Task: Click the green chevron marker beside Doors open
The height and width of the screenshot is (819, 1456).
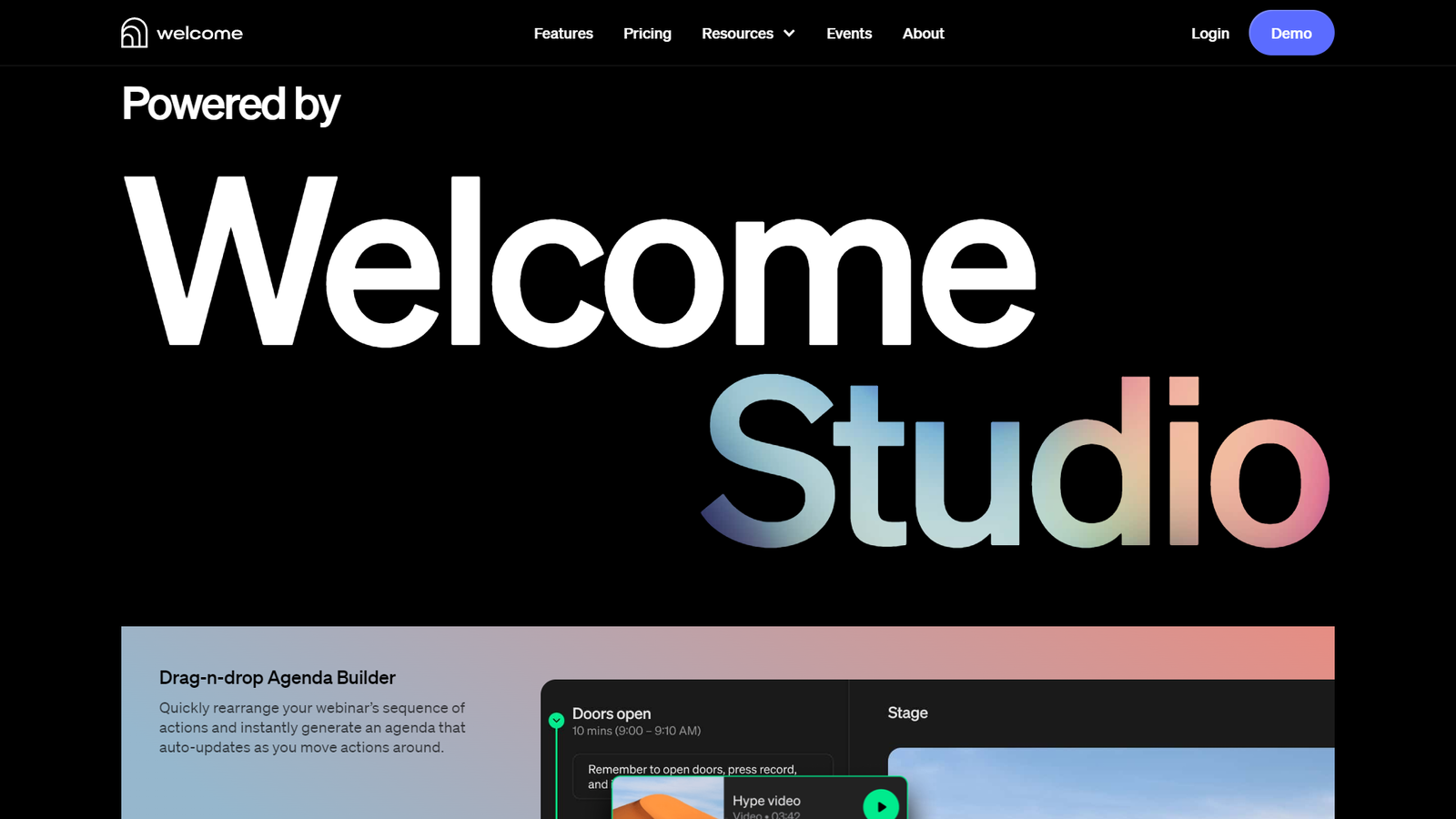Action: 556,721
